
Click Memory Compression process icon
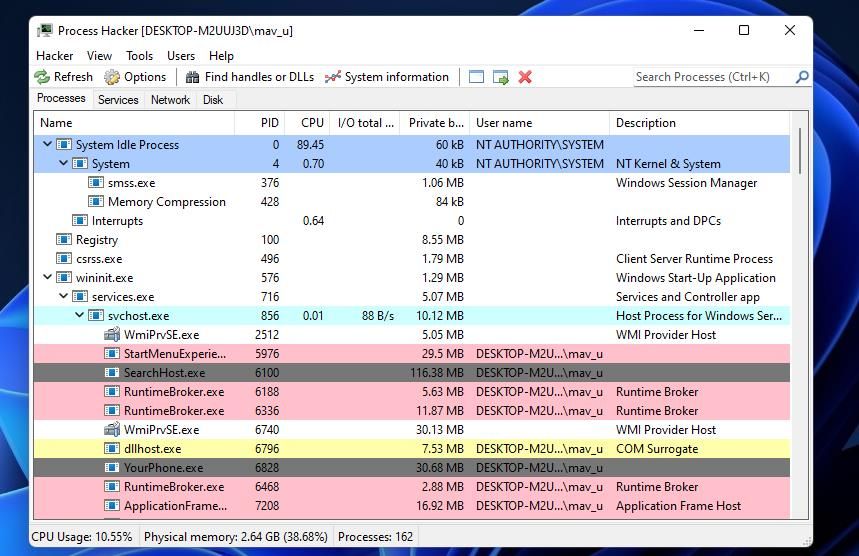coord(96,202)
